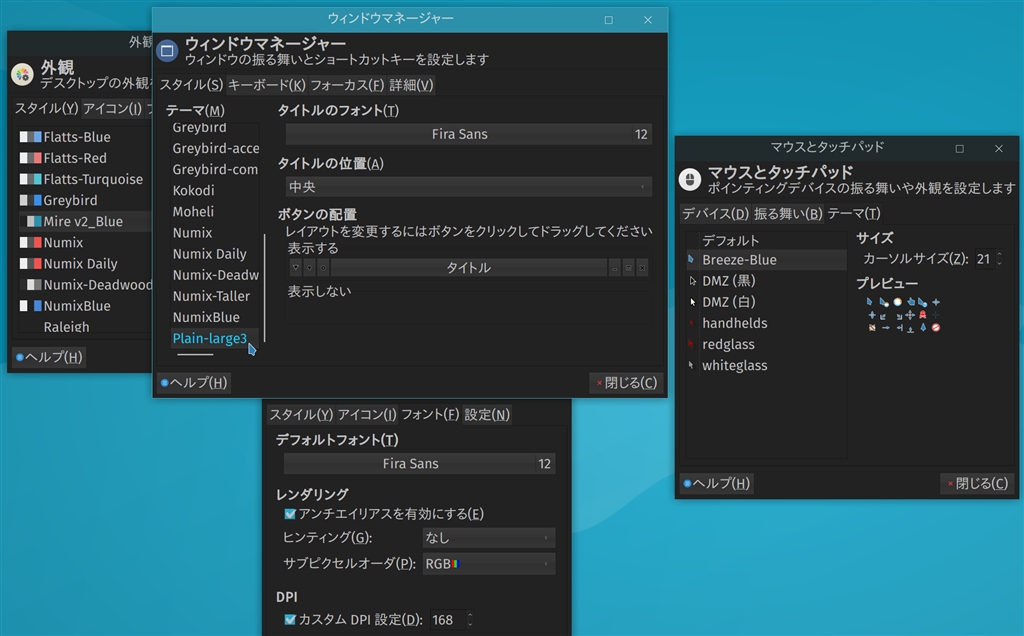
Task: Click 閉じる(C) in Mouse and Touchpad window
Action: click(x=978, y=483)
